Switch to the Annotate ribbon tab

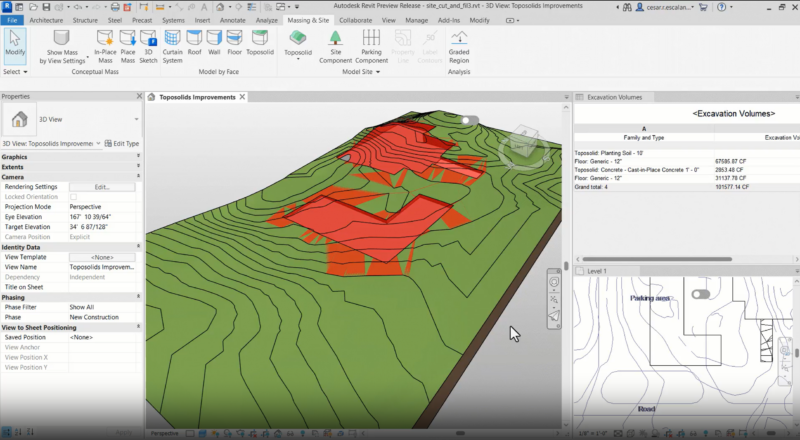[x=233, y=20]
